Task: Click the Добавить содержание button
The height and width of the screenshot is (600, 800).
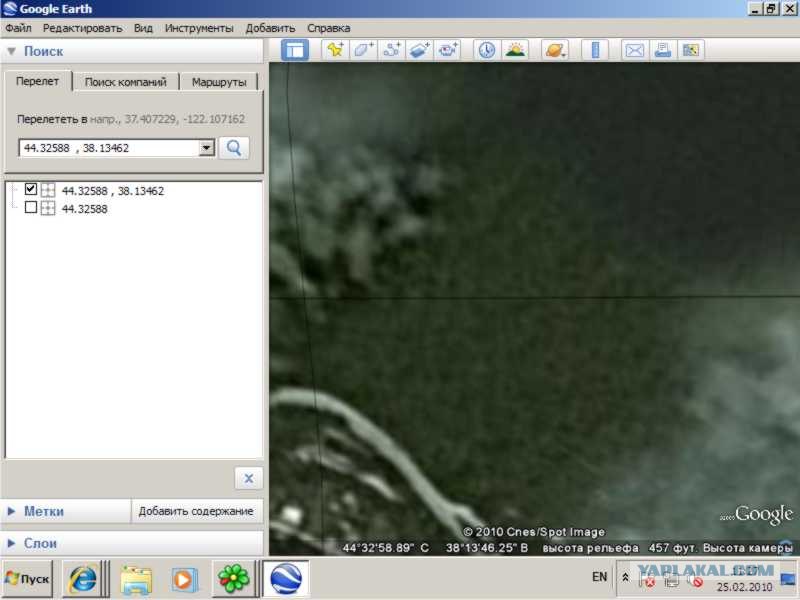Action: 196,511
